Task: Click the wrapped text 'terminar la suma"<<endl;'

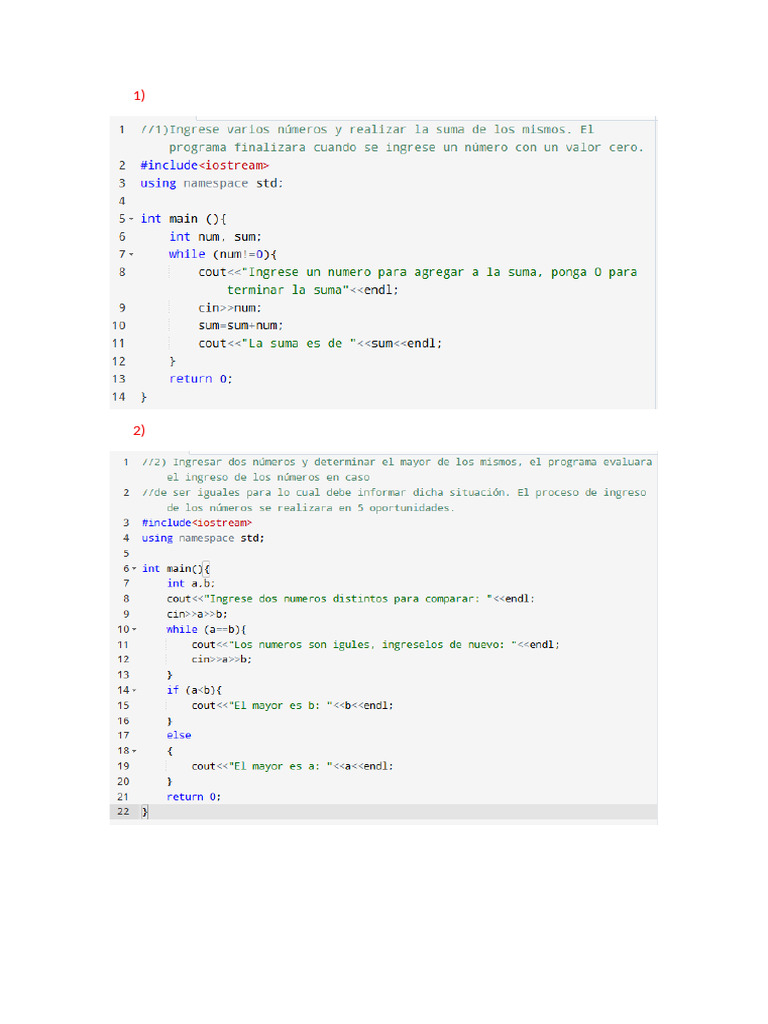Action: pyautogui.click(x=312, y=290)
